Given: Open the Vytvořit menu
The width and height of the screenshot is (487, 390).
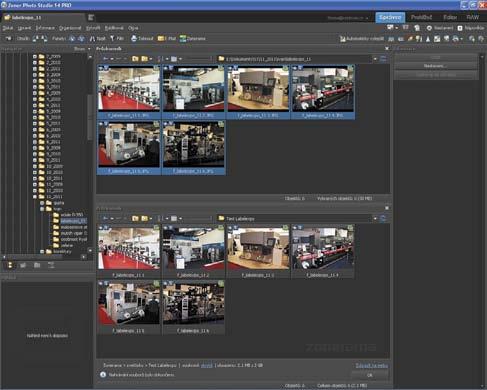Looking at the screenshot, I should coord(93,28).
